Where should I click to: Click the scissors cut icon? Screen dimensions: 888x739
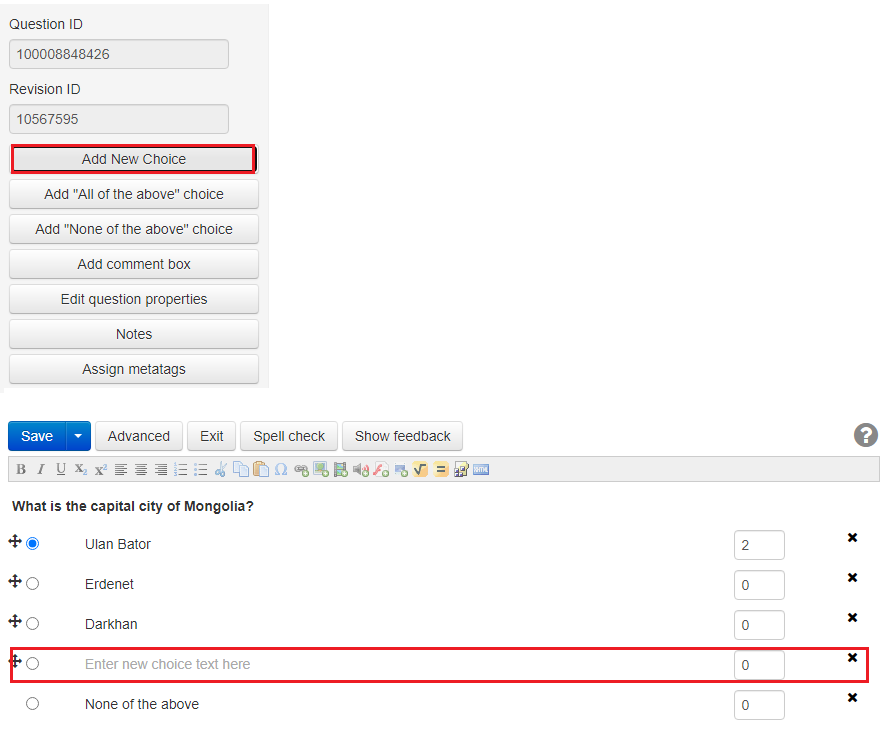click(x=221, y=469)
